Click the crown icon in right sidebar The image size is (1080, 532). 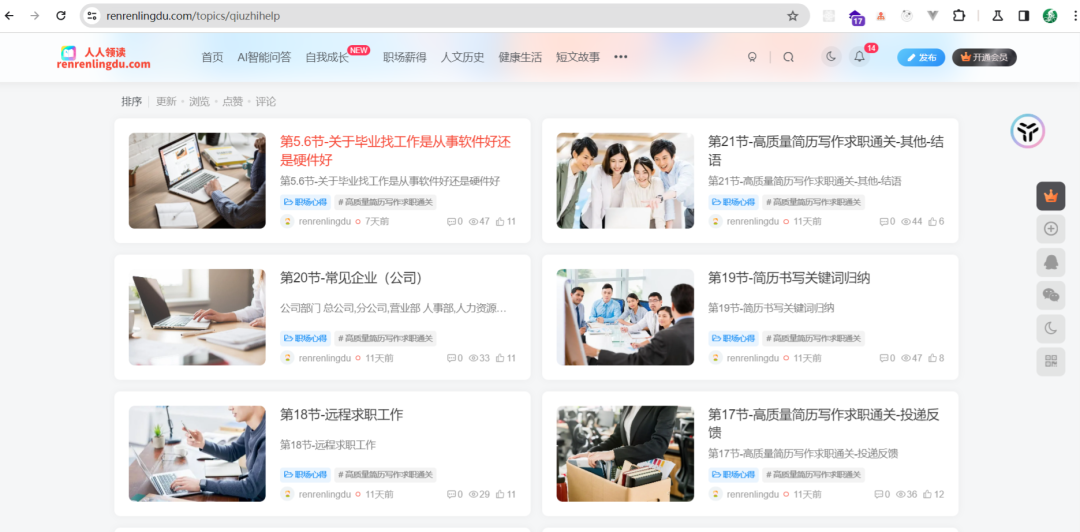point(1050,196)
